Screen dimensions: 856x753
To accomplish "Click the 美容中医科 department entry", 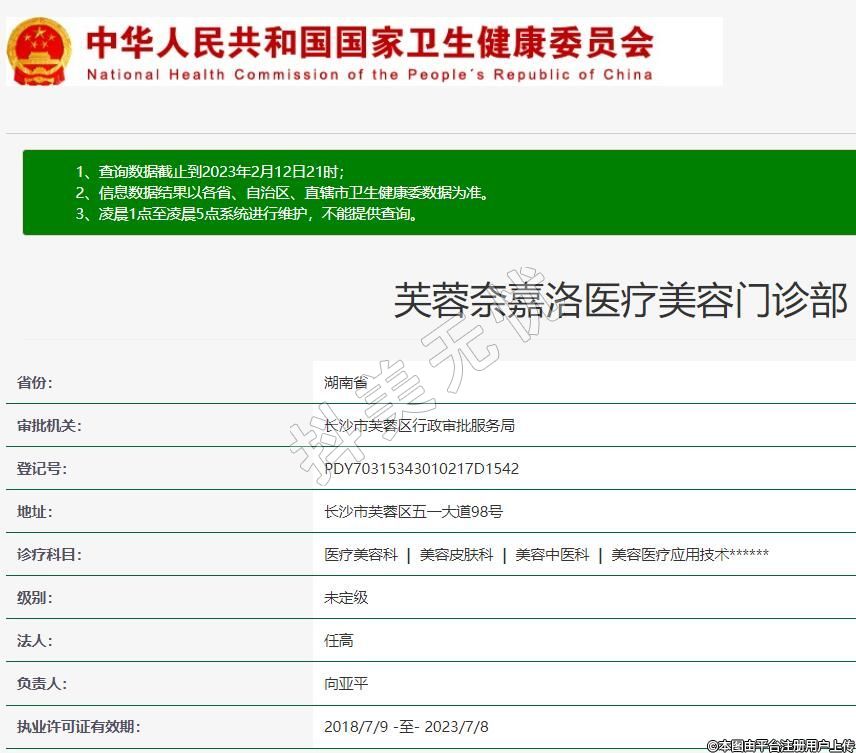I will click(x=552, y=554).
